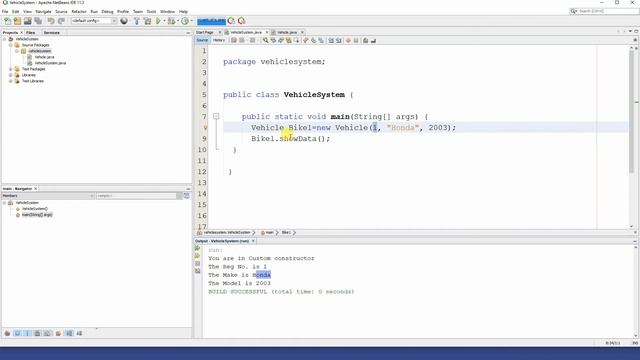This screenshot has width=640, height=360.
Task: Click the History view button
Action: 219,40
